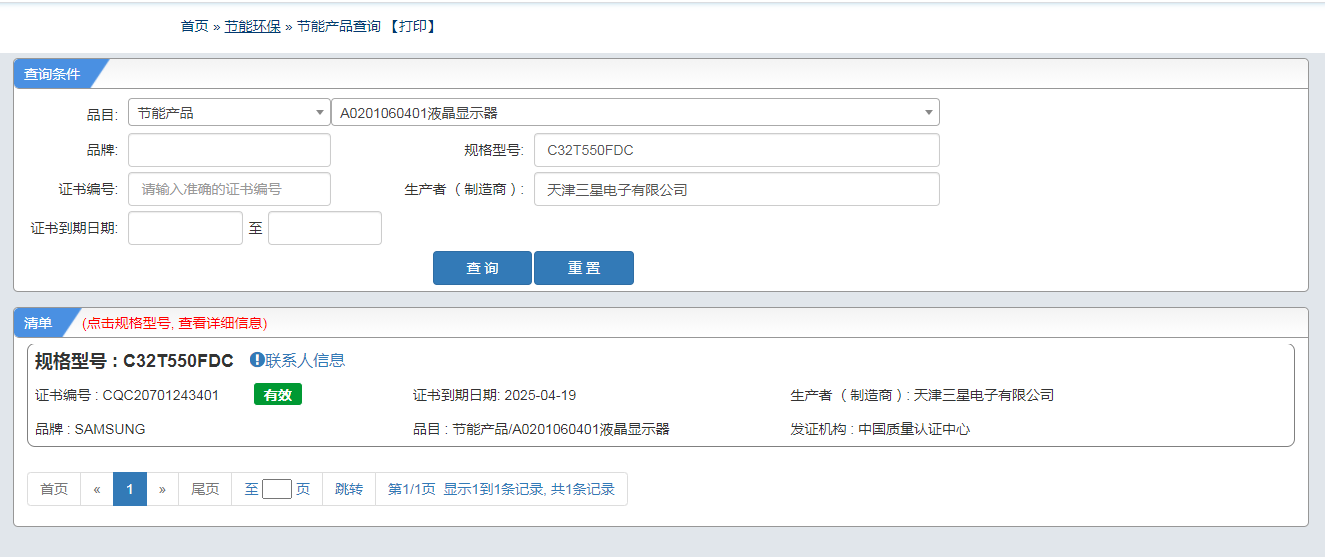Expand the A0201060401液晶显示器 category dropdown

635,113
